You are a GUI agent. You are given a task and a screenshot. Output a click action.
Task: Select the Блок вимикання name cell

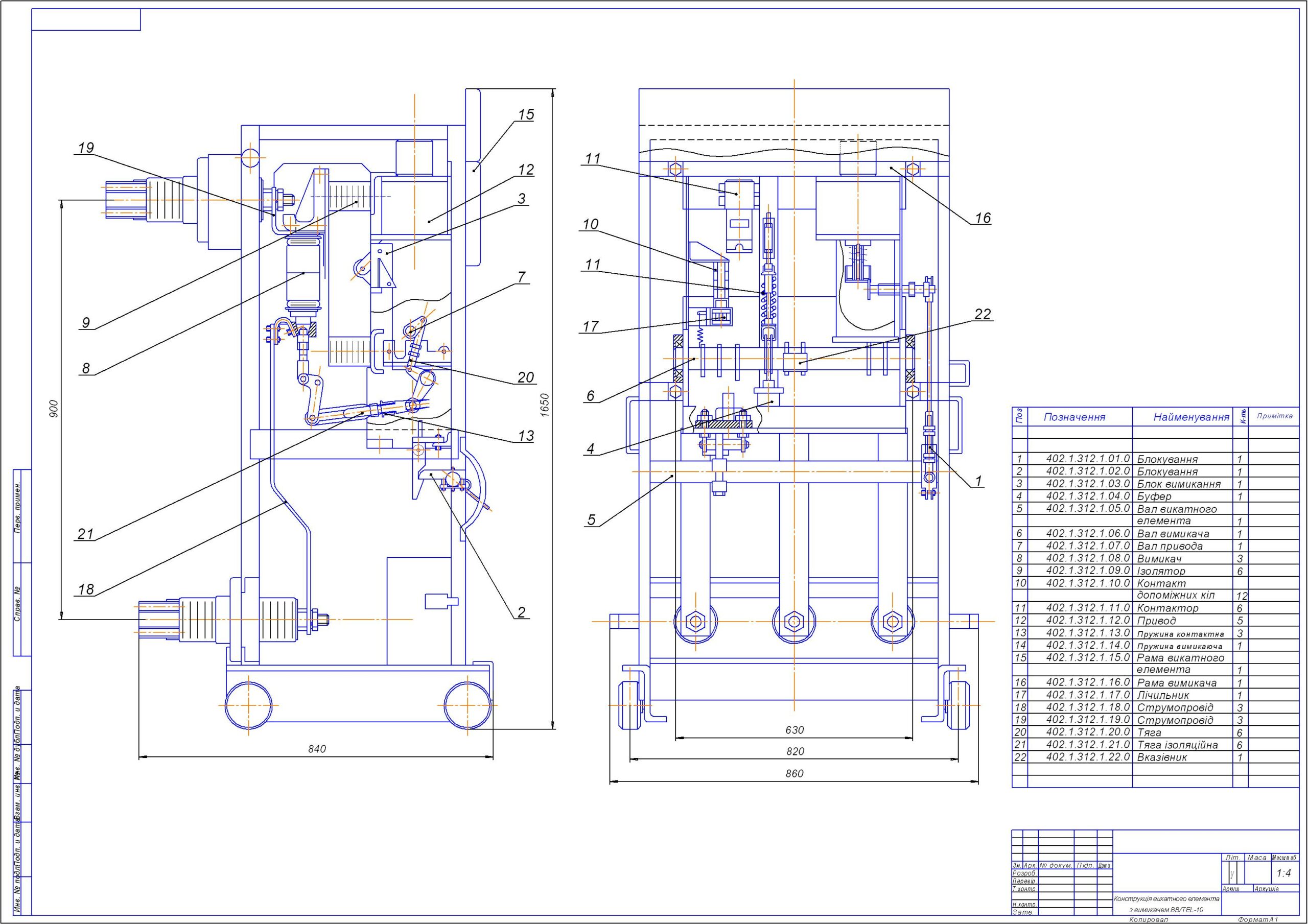click(1179, 484)
